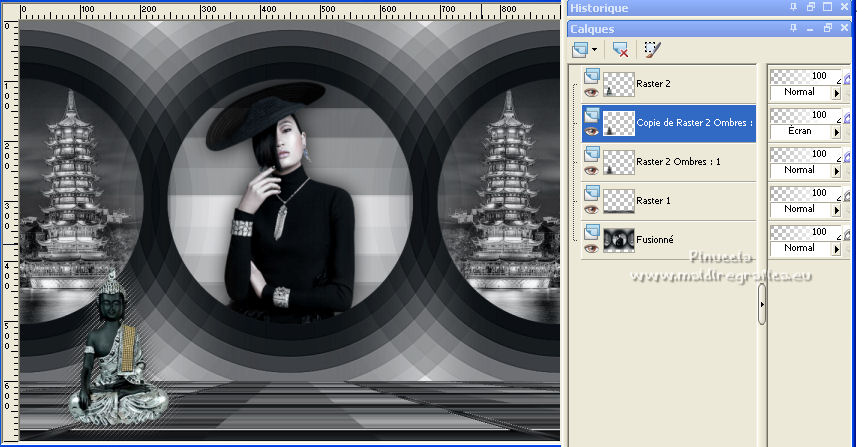
Task: Click the Raster 2 Ombres : 1 thumbnail
Action: [x=619, y=162]
